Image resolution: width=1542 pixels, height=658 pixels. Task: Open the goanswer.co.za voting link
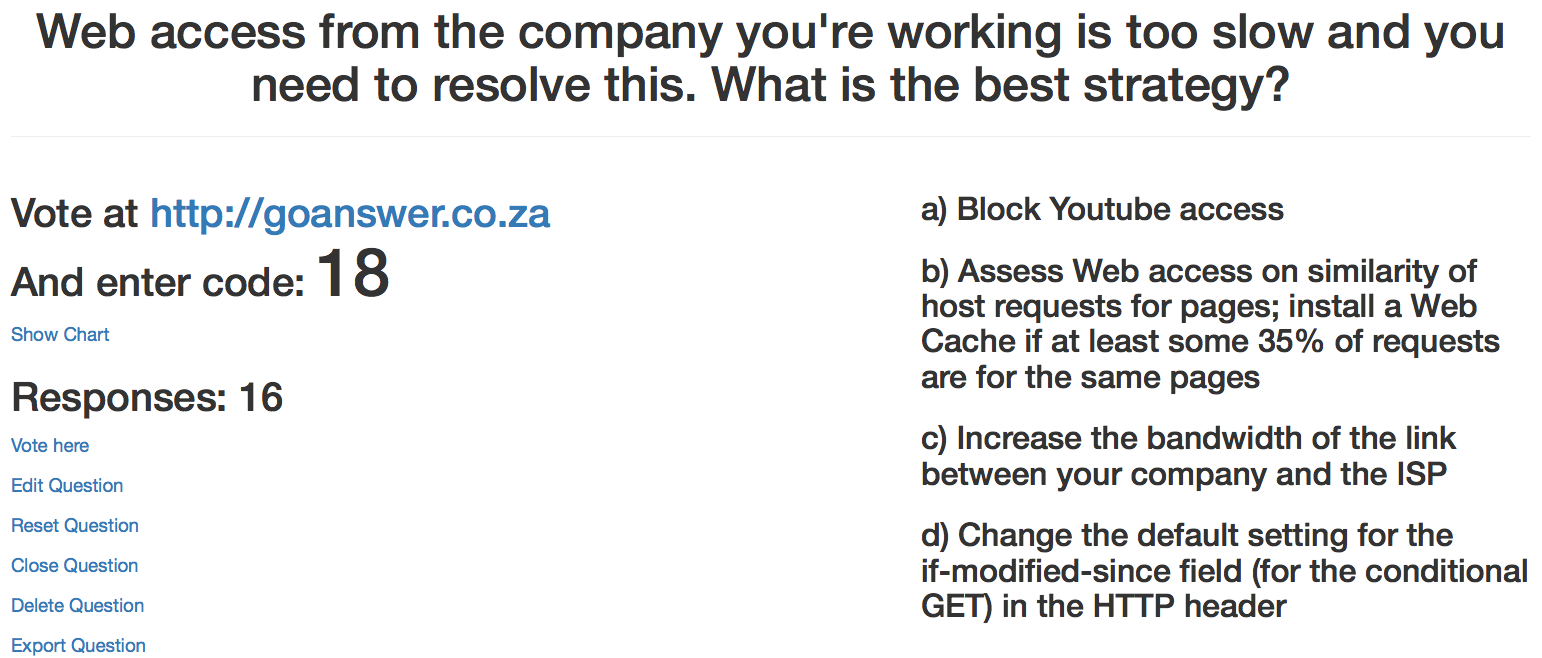click(350, 213)
